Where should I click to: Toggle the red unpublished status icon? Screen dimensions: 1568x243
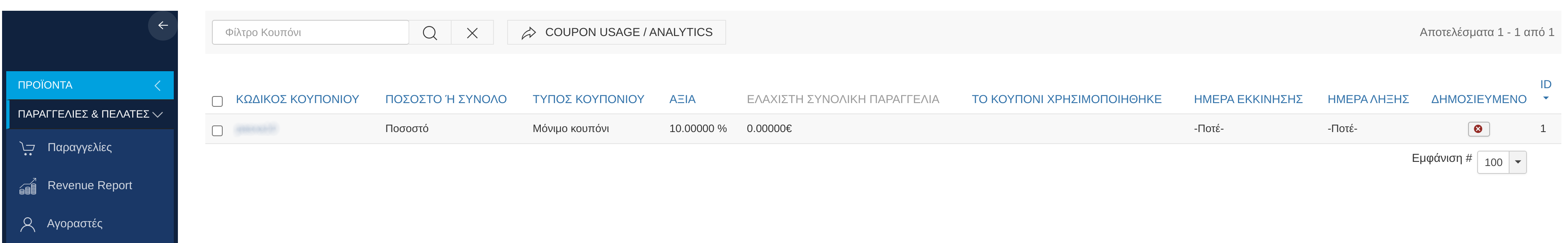(x=1478, y=129)
